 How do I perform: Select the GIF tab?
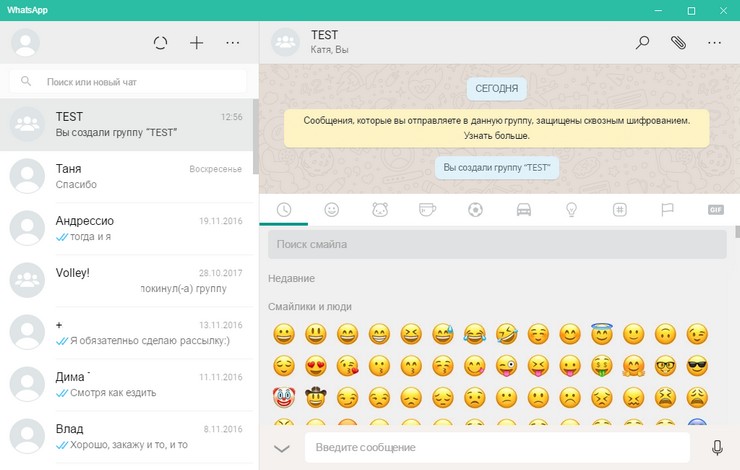[715, 210]
